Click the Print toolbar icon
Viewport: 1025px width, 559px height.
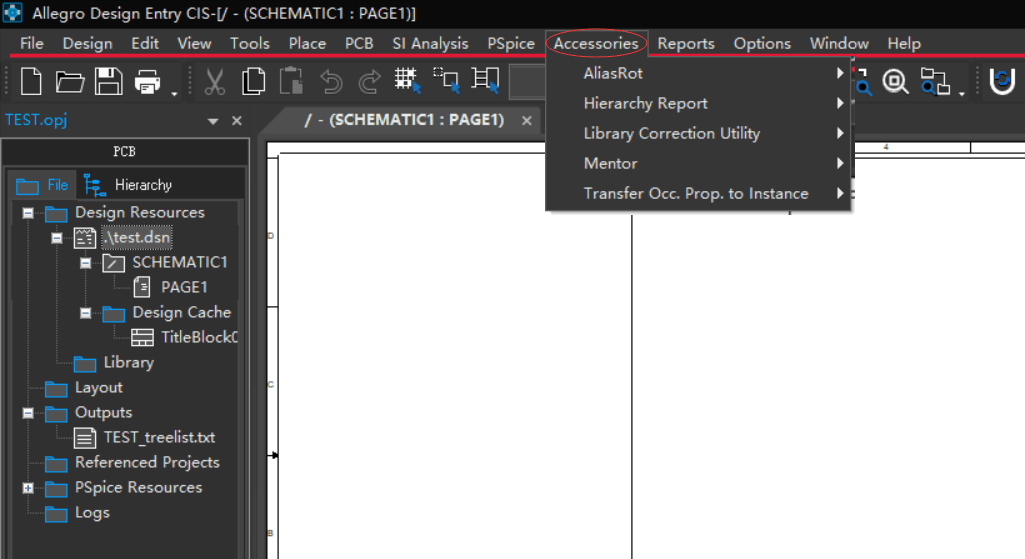(148, 82)
